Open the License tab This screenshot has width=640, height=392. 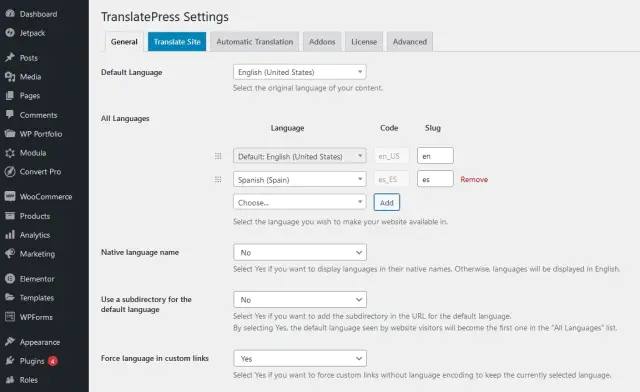coord(364,42)
